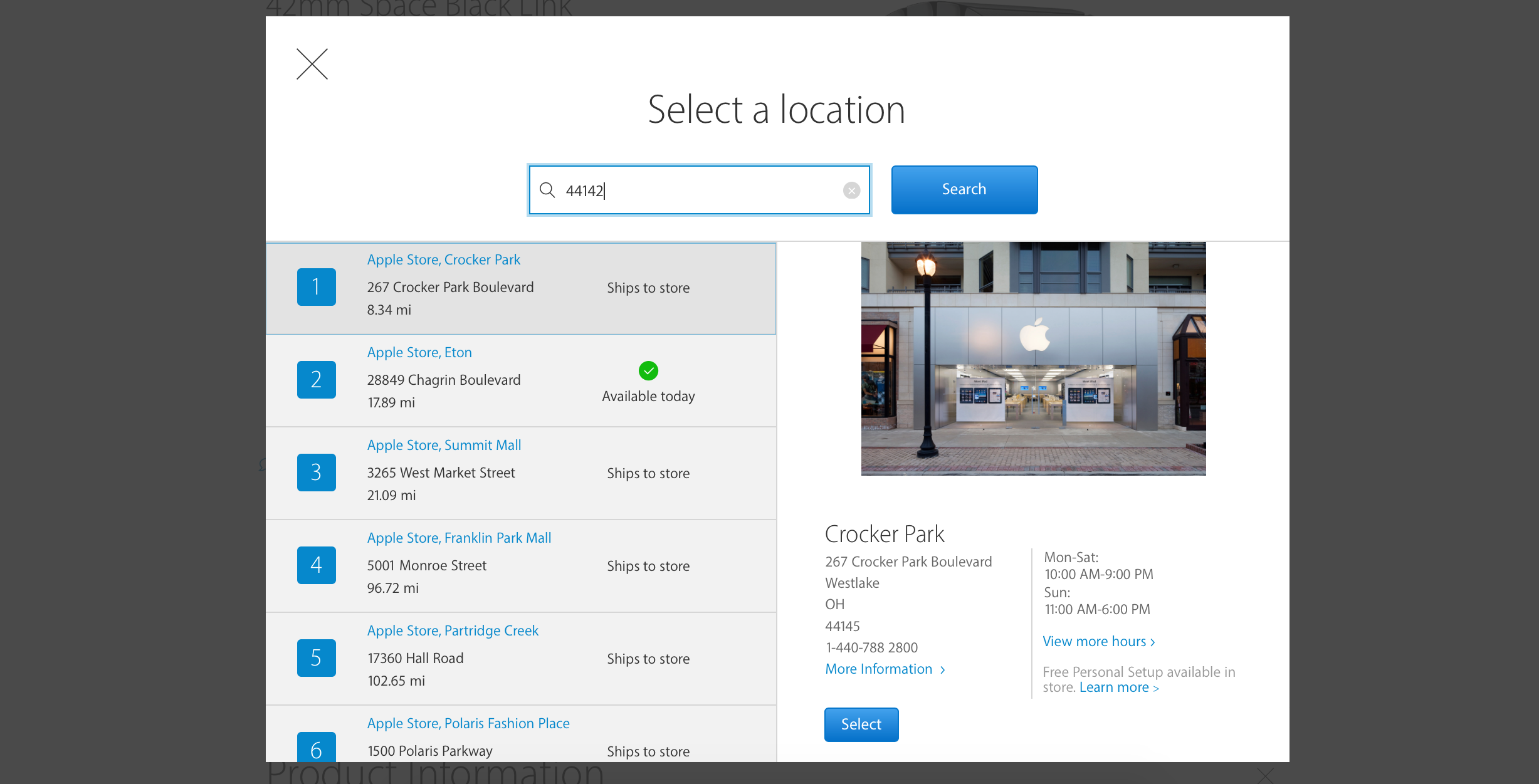This screenshot has width=1539, height=784.
Task: Click the Select a location heading
Action: point(776,110)
